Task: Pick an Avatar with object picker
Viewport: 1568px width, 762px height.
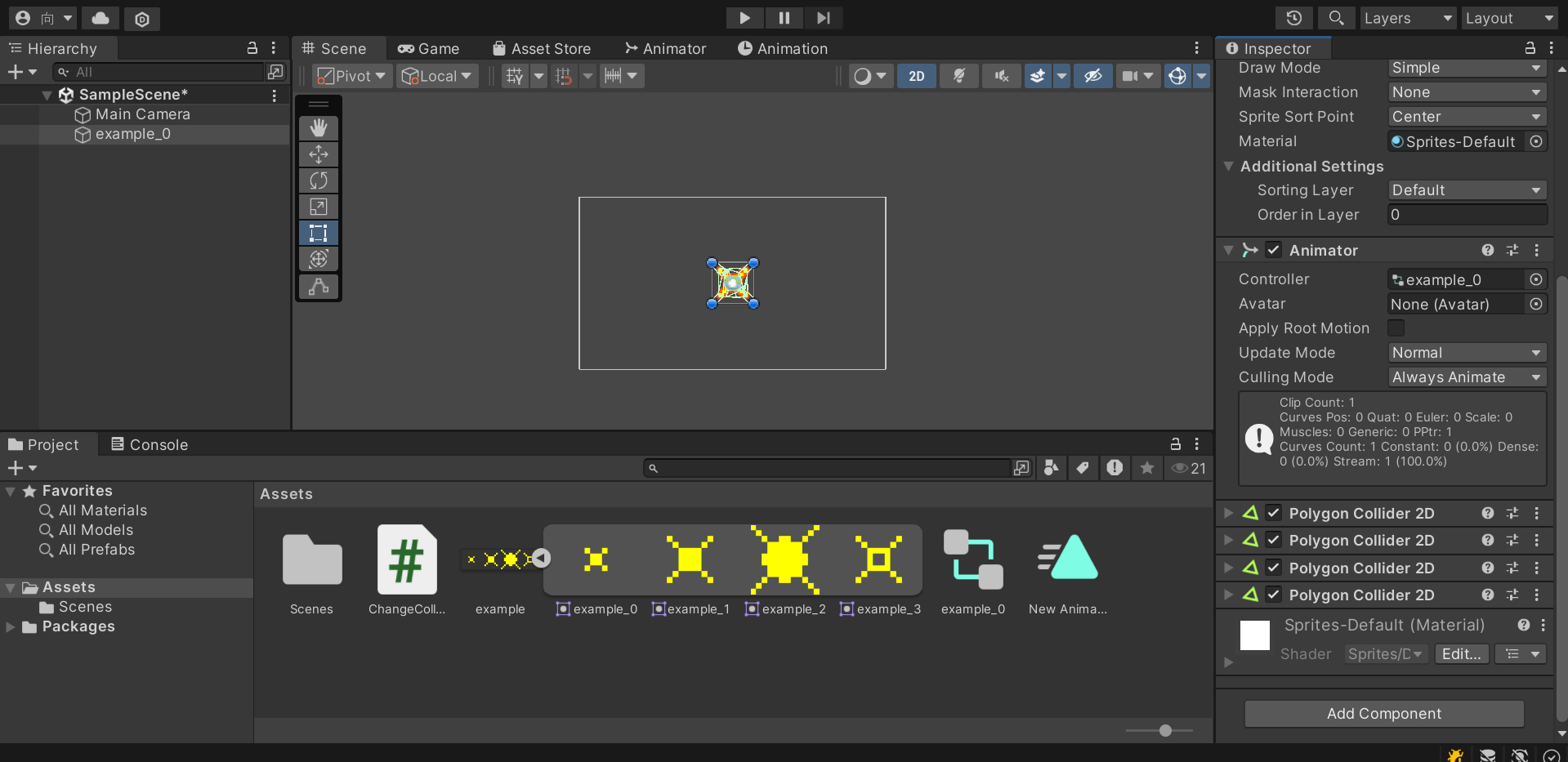Action: point(1536,304)
